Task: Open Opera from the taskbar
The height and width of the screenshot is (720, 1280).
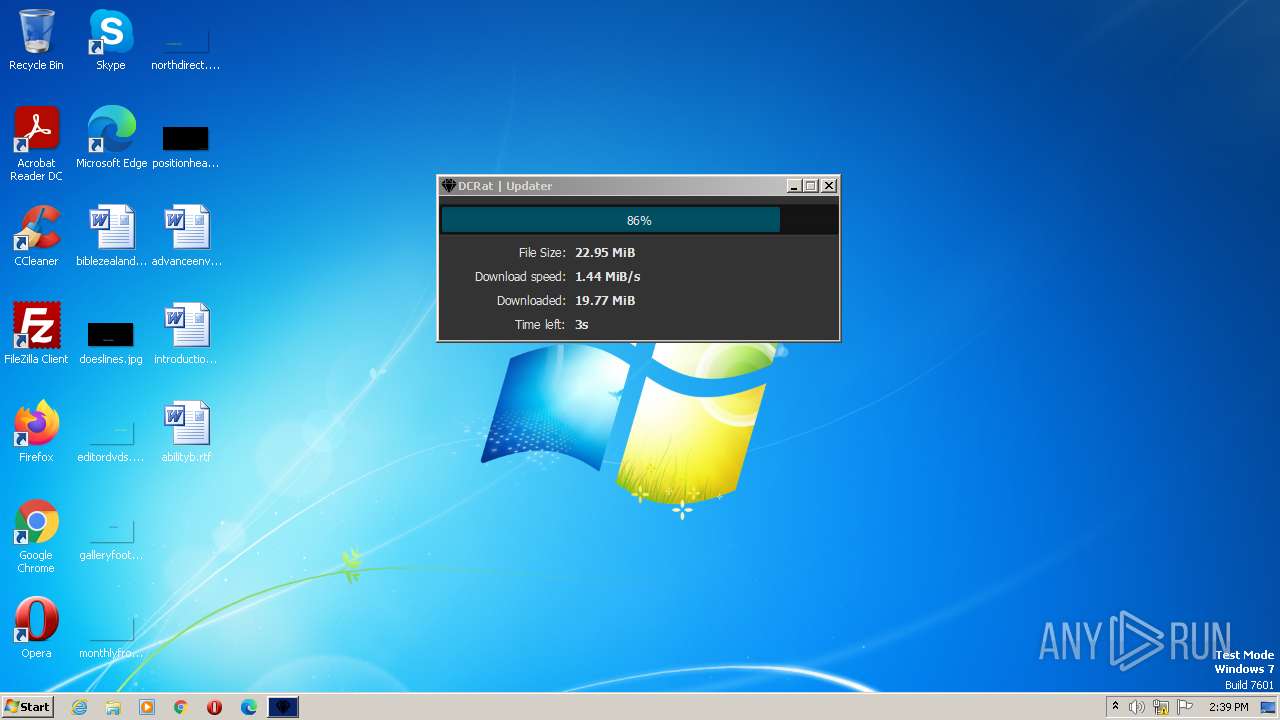Action: click(x=215, y=707)
